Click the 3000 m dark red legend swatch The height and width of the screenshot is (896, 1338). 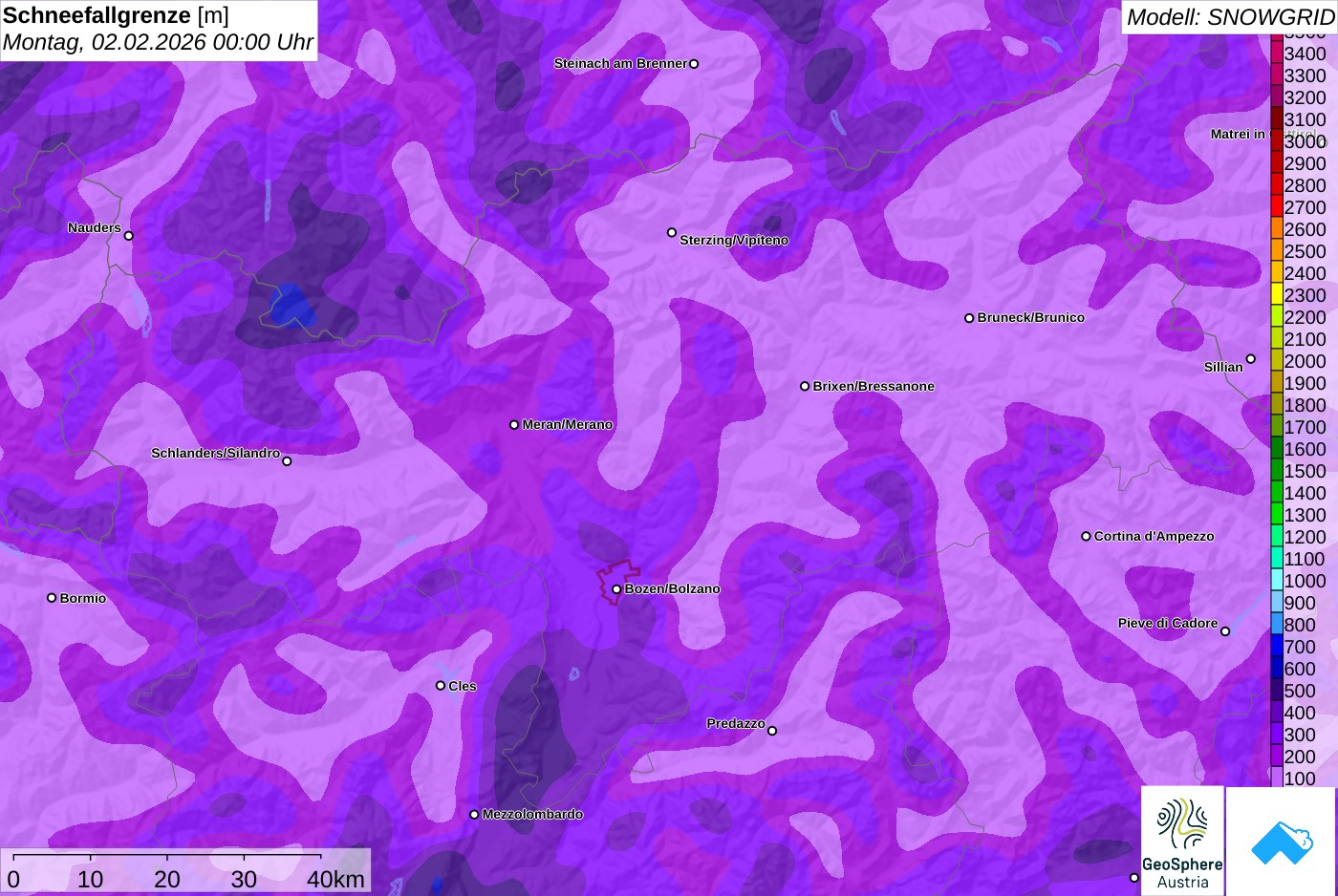(1277, 139)
